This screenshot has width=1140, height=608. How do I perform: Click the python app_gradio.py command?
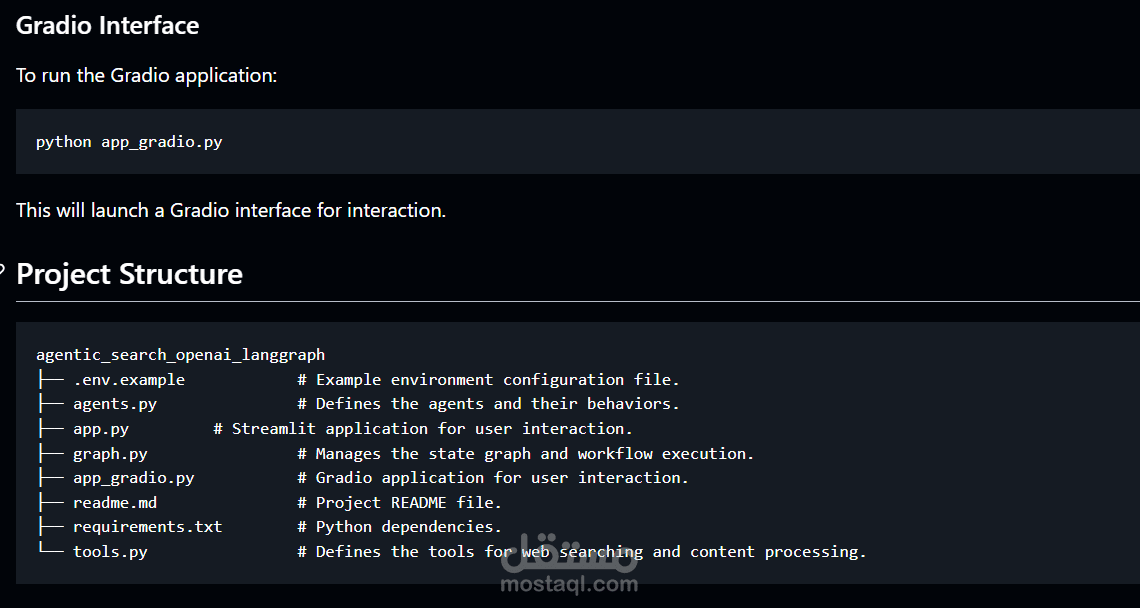[129, 142]
